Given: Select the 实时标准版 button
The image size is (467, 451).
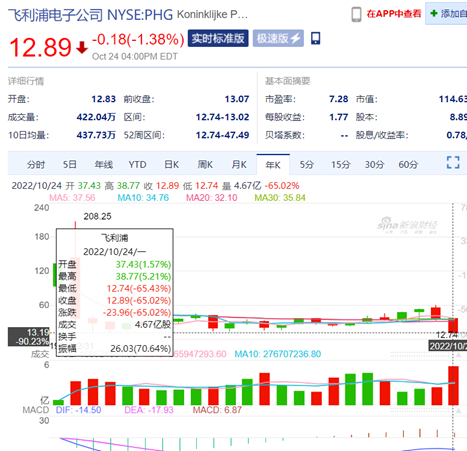Looking at the screenshot, I should pos(218,38).
